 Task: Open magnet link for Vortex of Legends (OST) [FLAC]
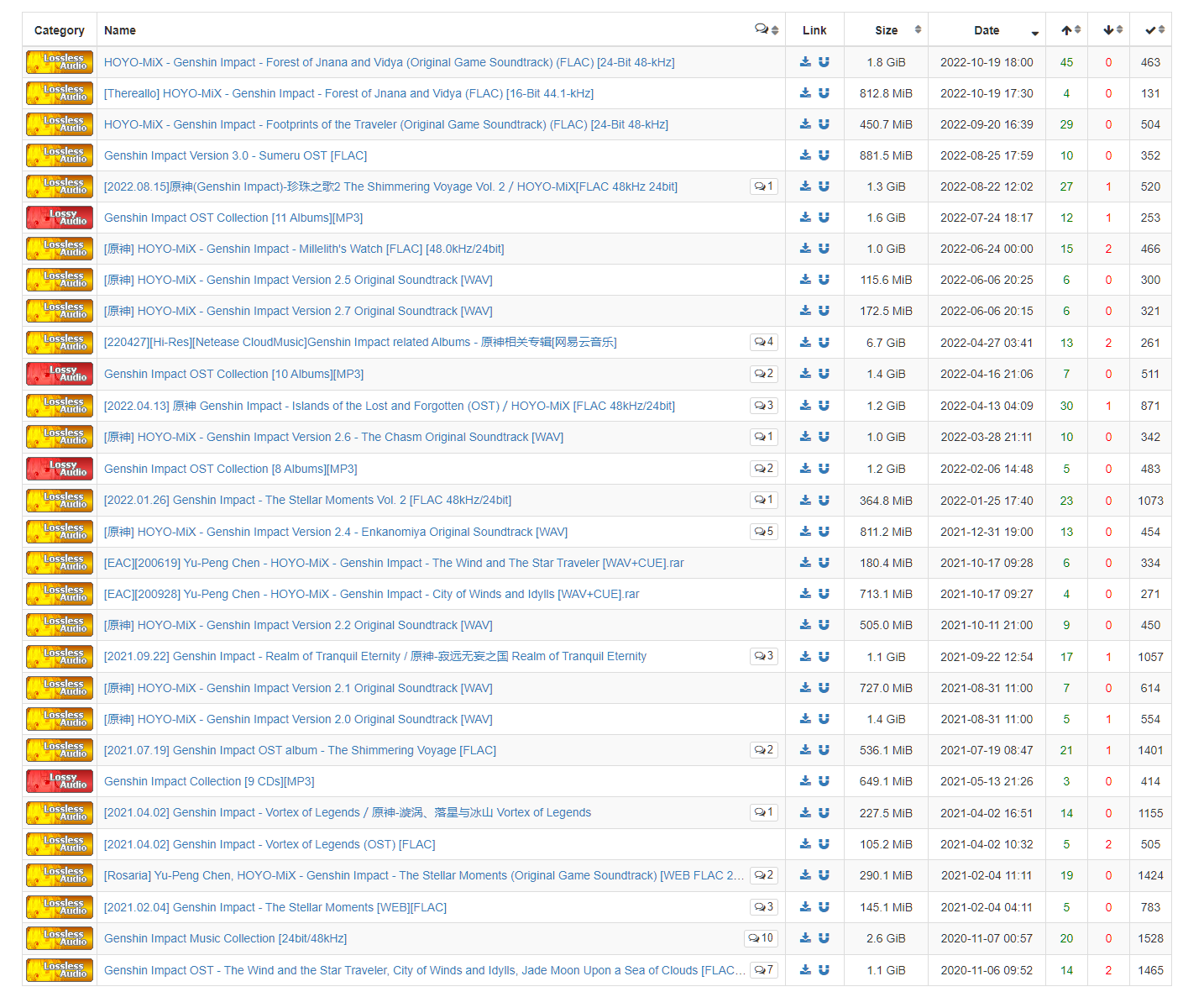824,844
